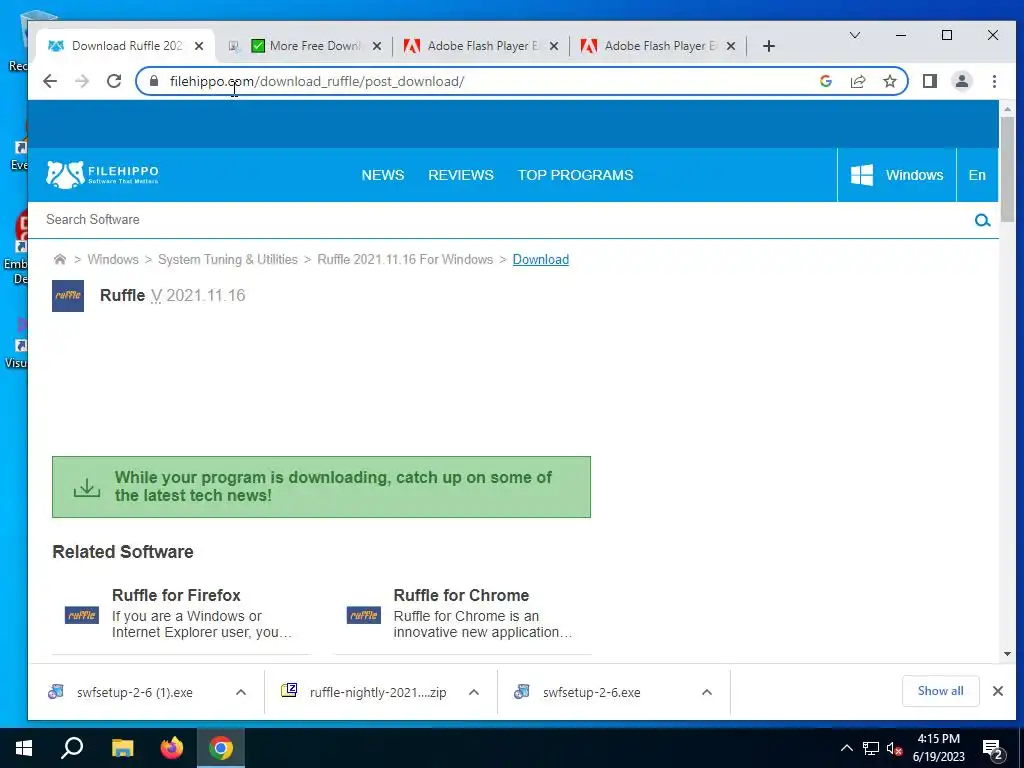Bookmark this page with the star
Screen dimensions: 1024x768
889,81
